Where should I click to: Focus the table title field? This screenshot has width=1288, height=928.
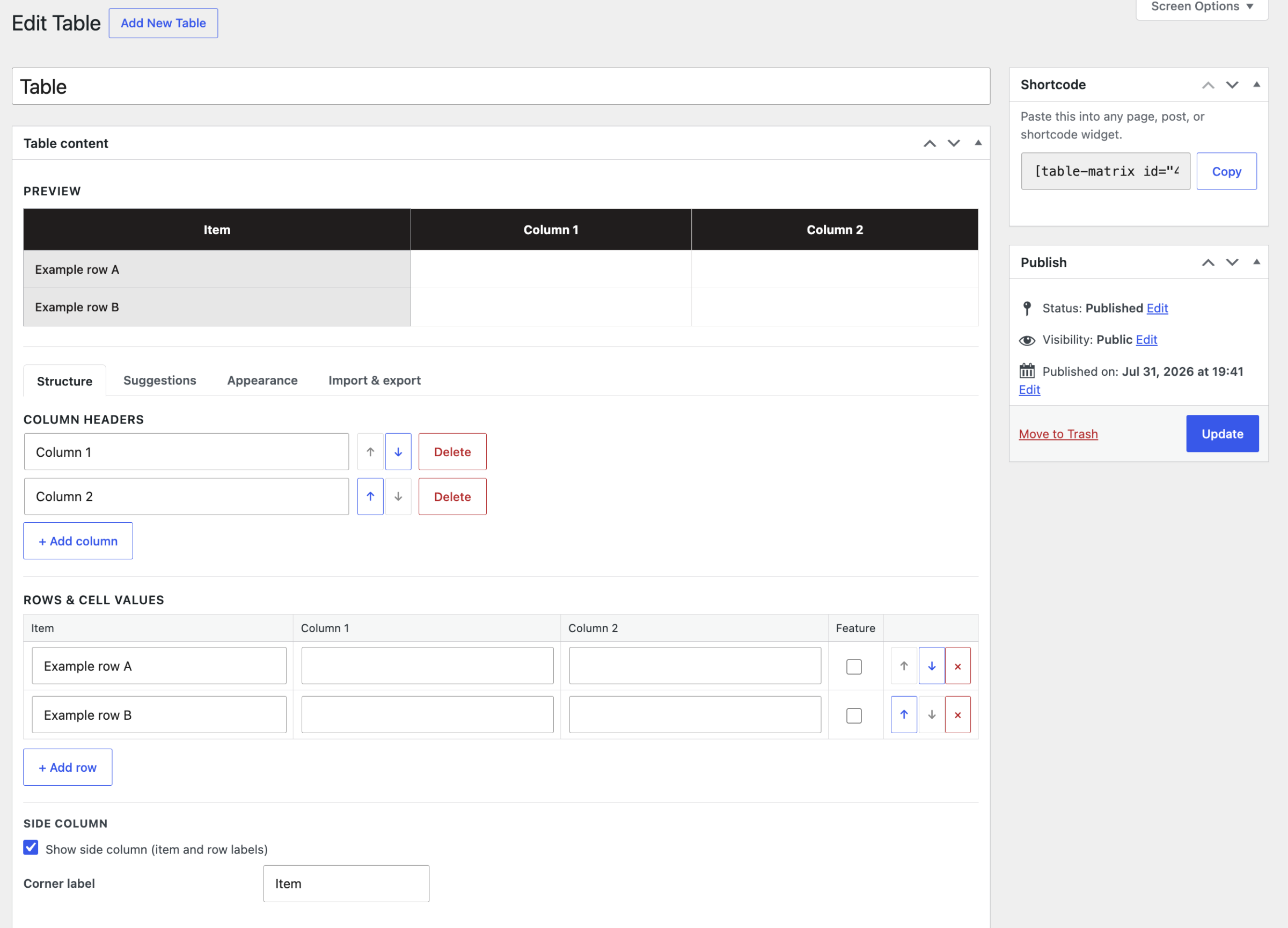(x=501, y=86)
